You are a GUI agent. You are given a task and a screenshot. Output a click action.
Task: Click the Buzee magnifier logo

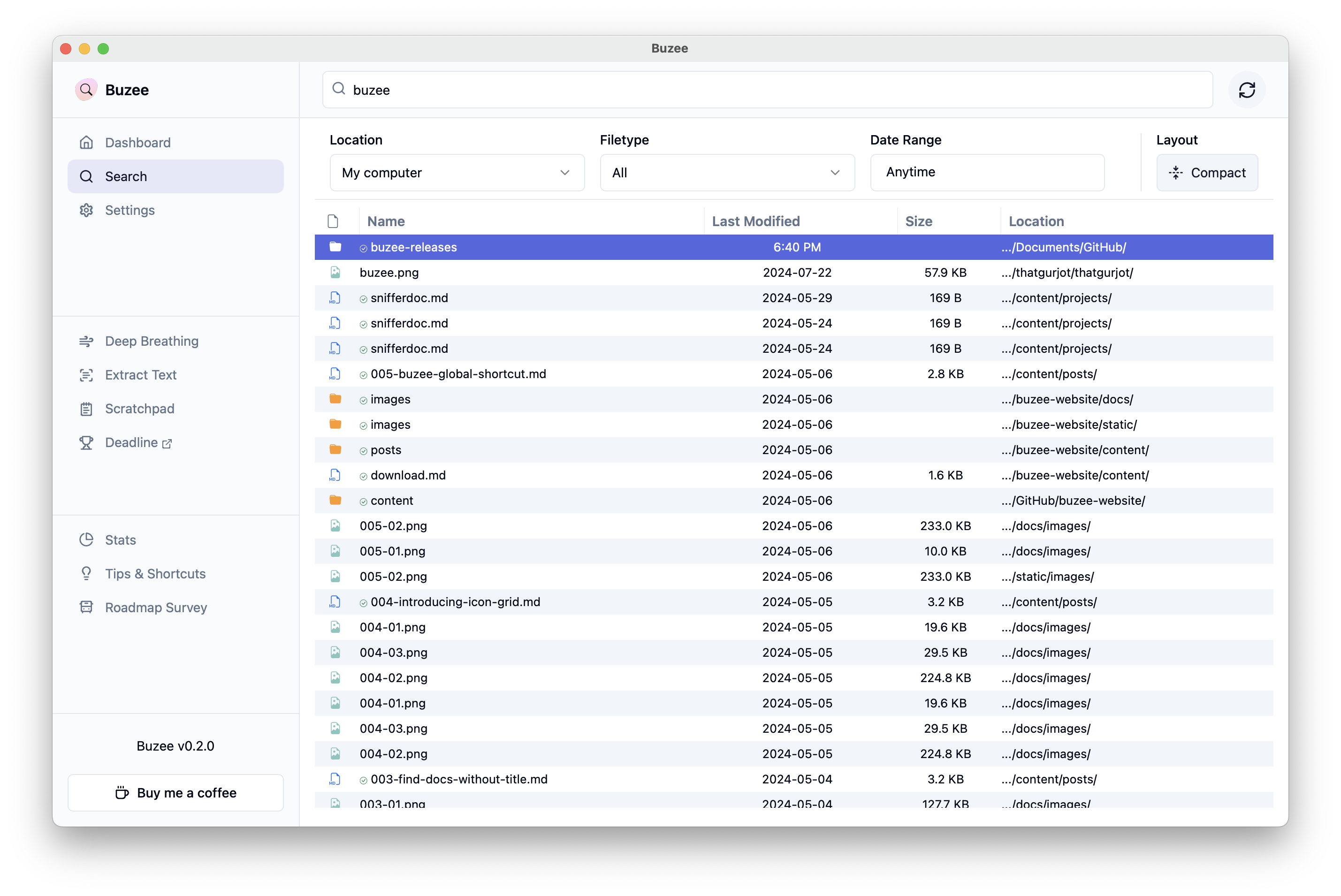(x=86, y=90)
